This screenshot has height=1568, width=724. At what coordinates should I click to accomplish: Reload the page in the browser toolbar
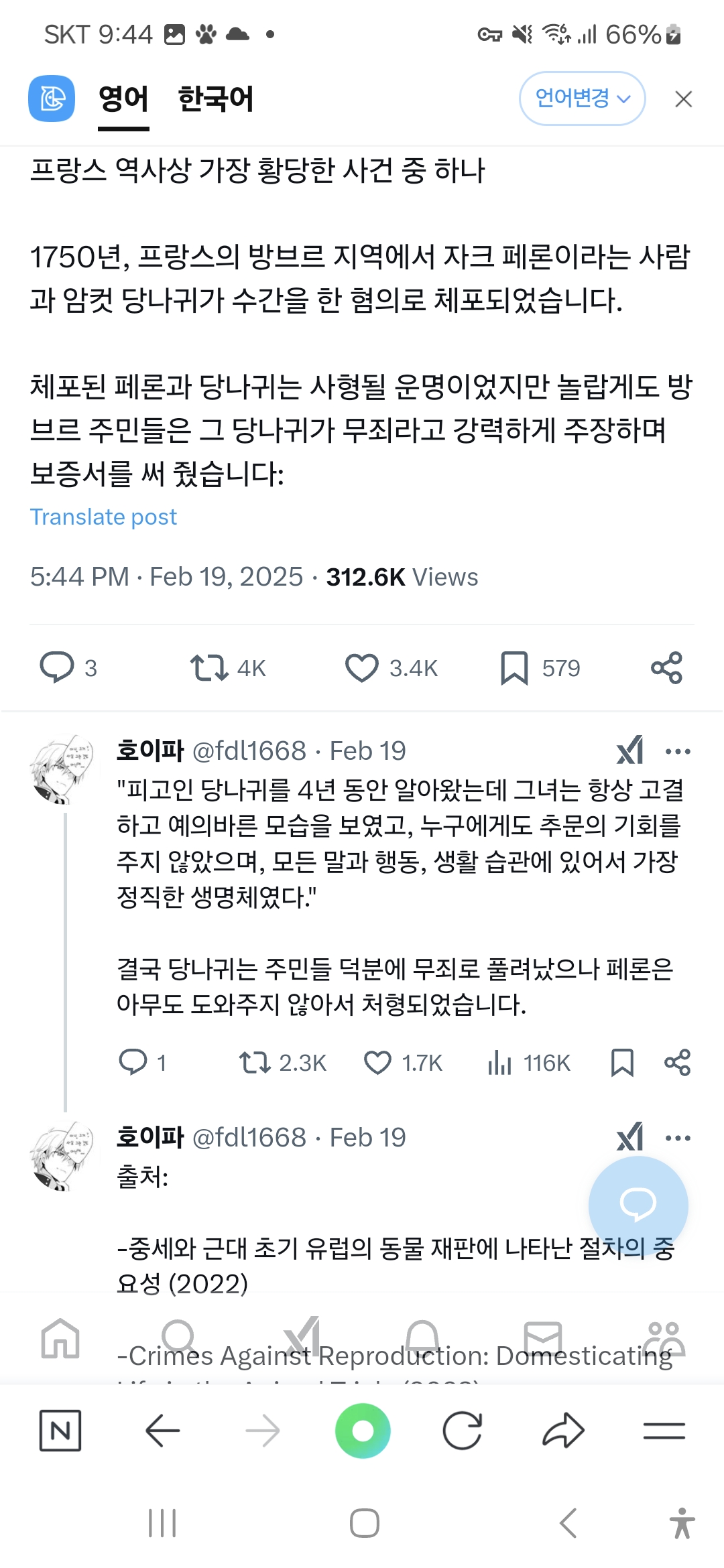coord(463,1431)
